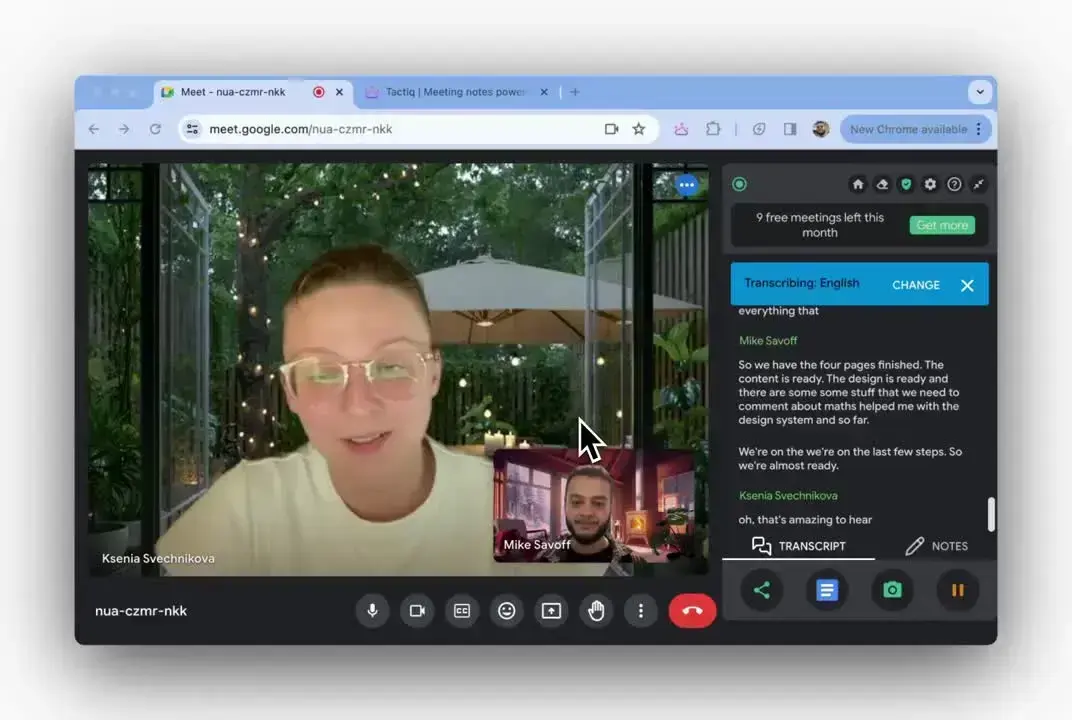The height and width of the screenshot is (720, 1072).
Task: Capture a screenshot with Tactiq camera icon
Action: click(x=892, y=590)
